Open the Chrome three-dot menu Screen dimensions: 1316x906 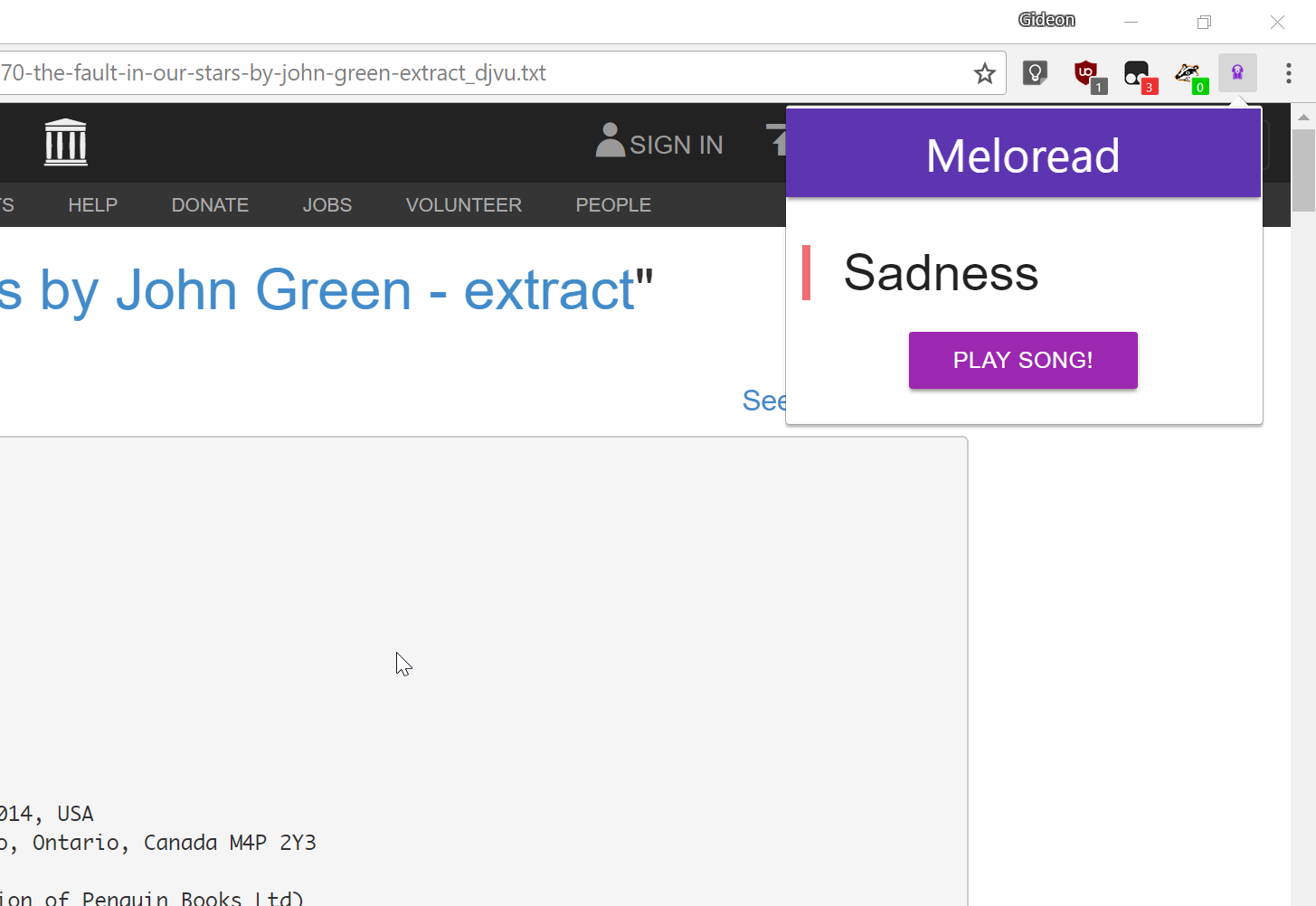[x=1289, y=73]
